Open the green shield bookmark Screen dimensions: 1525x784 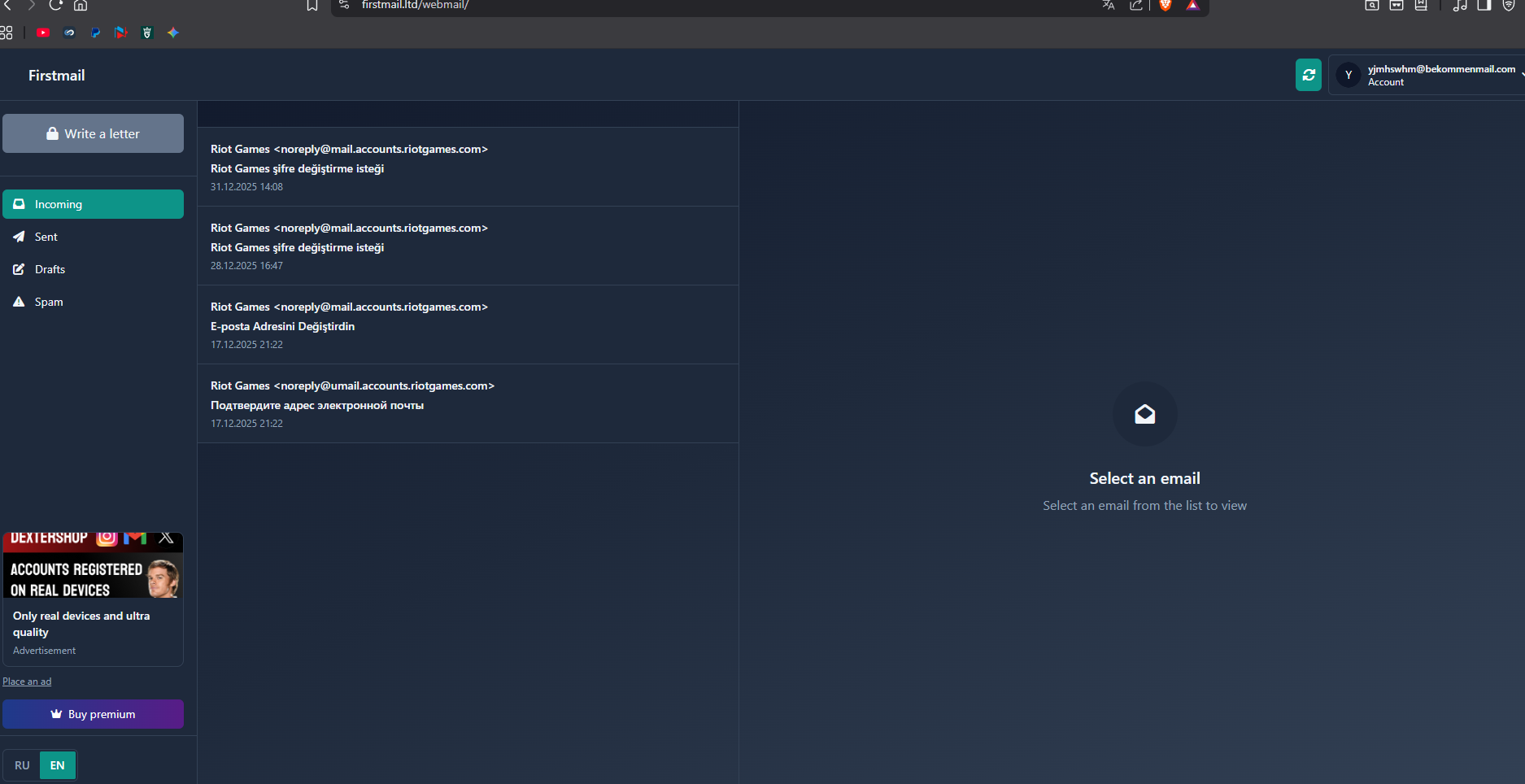coord(147,33)
